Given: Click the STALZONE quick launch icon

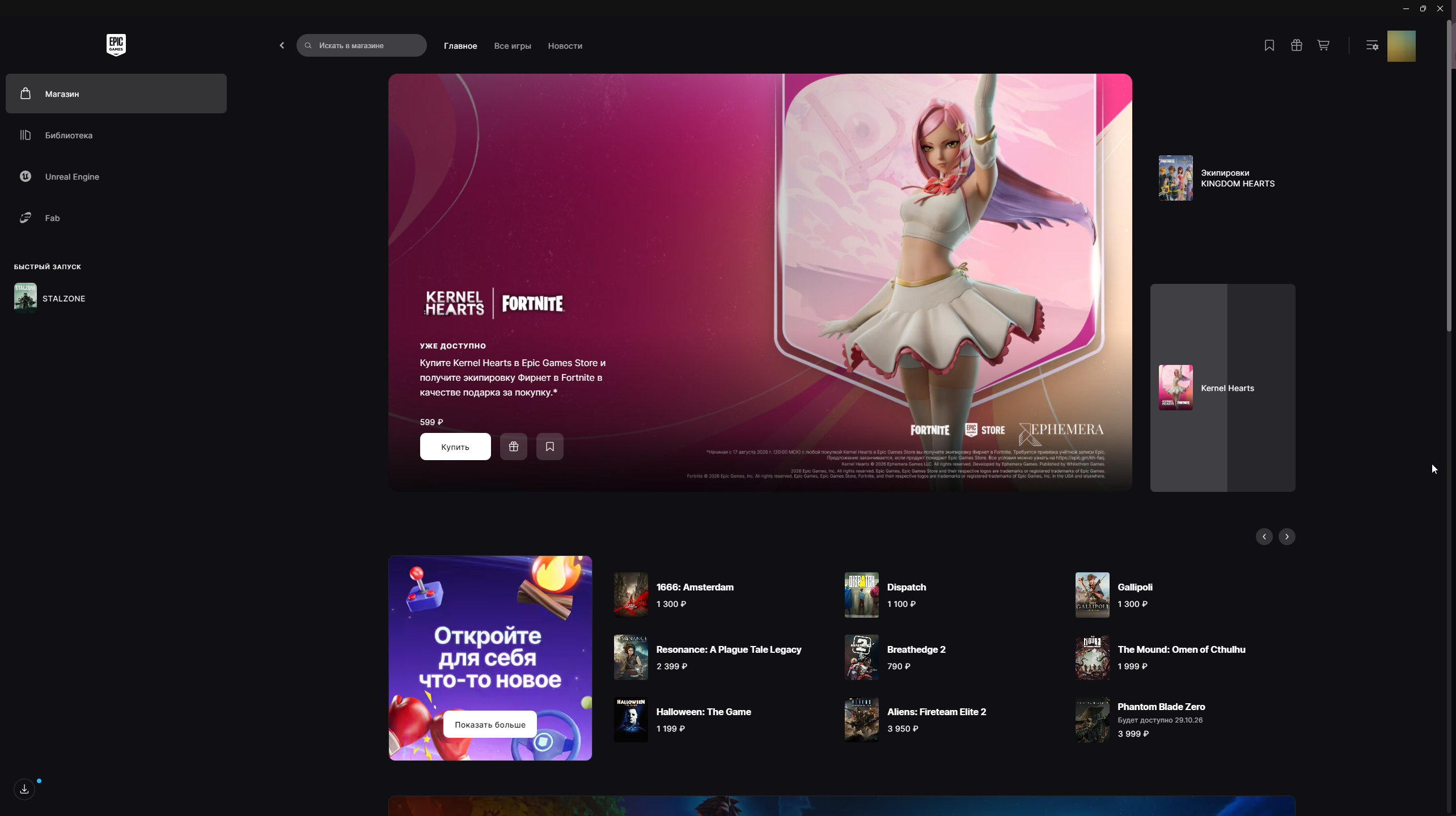Looking at the screenshot, I should point(26,298).
